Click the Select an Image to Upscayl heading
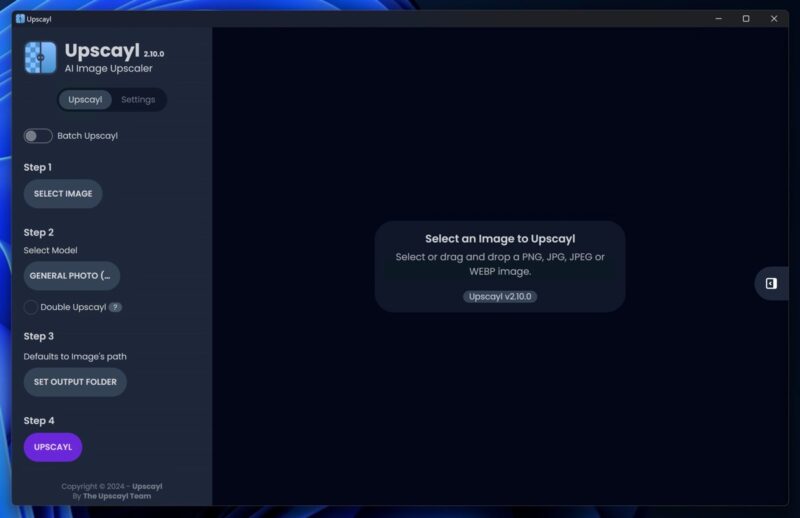Screen dimensions: 800x518 click(x=500, y=239)
